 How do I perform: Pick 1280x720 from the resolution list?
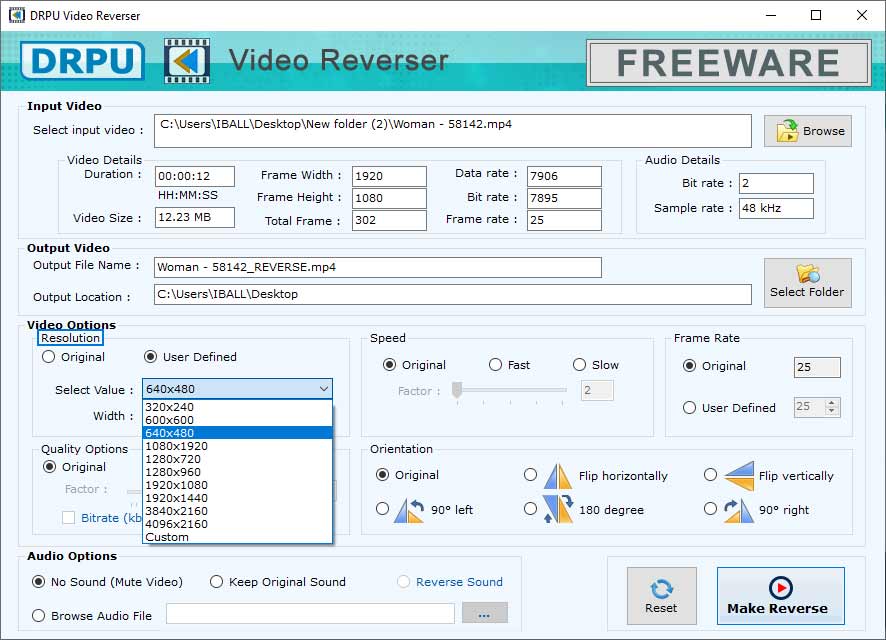pos(237,459)
